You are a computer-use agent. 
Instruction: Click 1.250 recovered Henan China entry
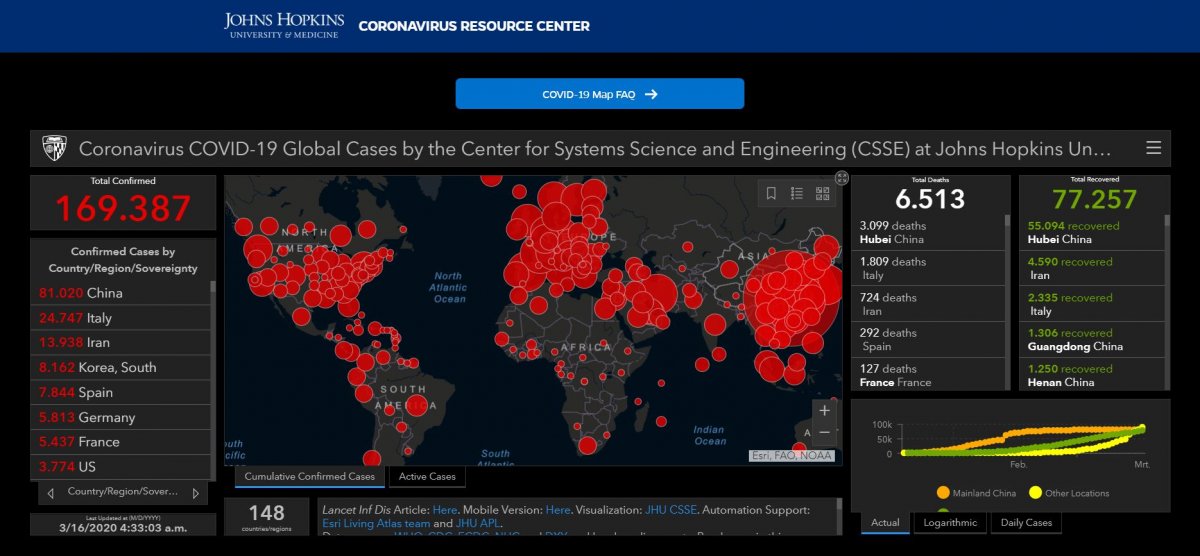(x=1090, y=375)
